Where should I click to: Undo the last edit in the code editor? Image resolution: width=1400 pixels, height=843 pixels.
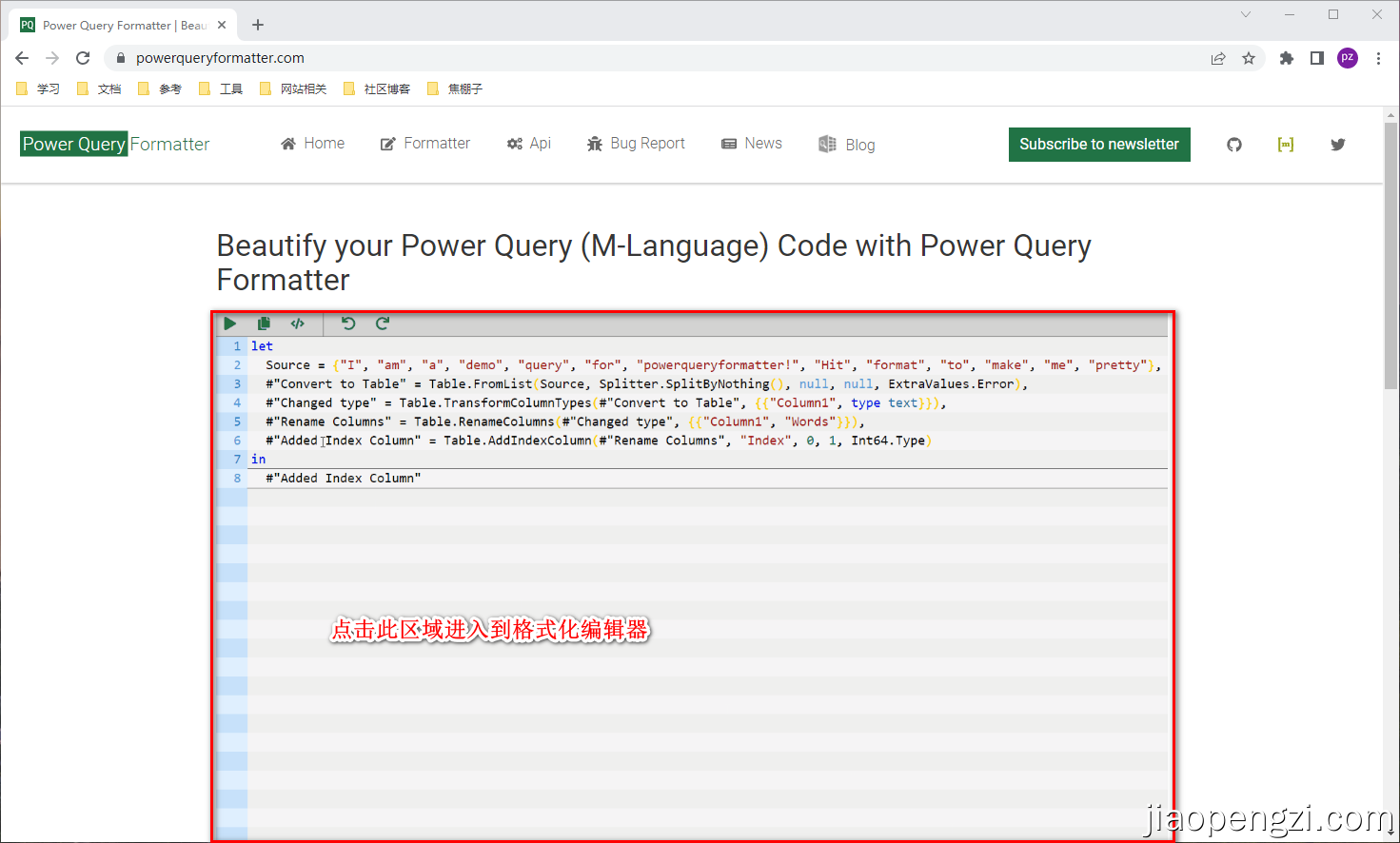[348, 323]
